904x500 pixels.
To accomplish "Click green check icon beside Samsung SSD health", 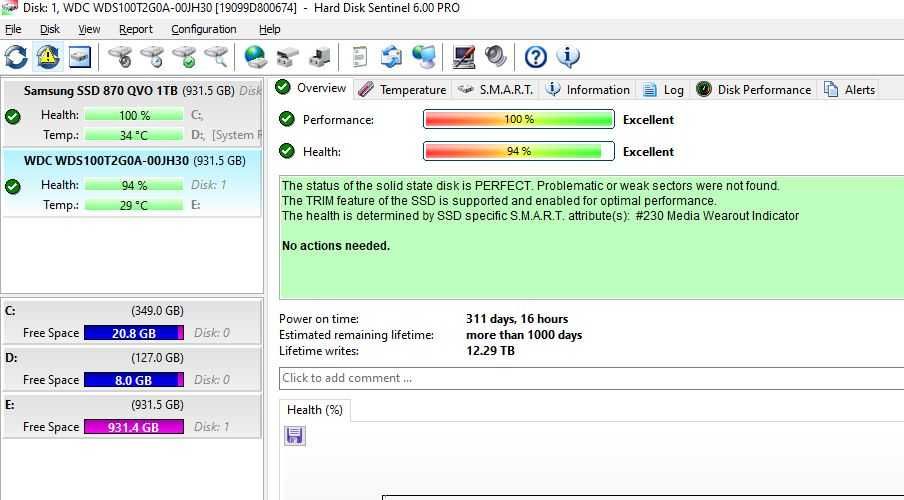I will [13, 117].
